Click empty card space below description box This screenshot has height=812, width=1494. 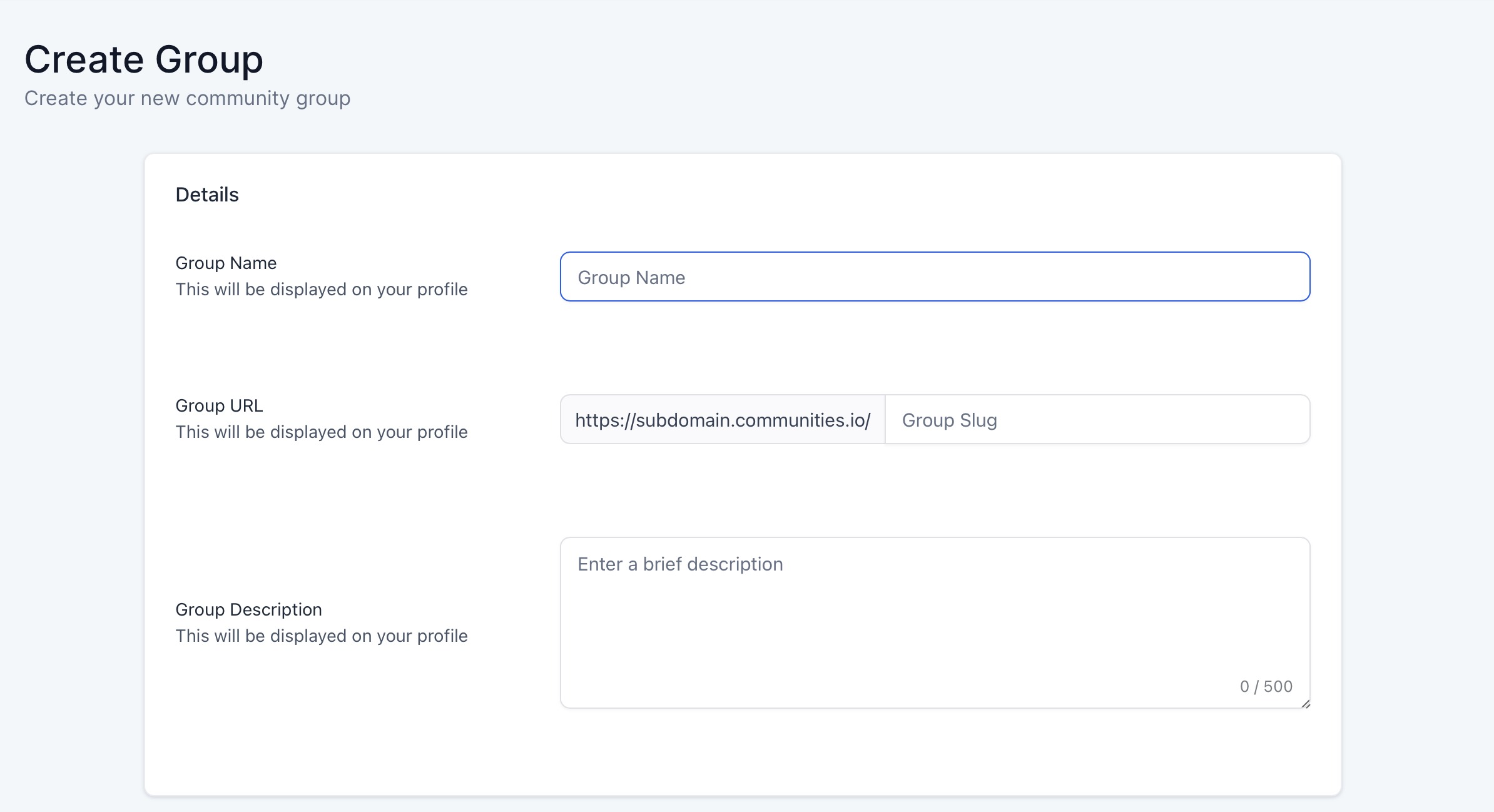(x=742, y=754)
